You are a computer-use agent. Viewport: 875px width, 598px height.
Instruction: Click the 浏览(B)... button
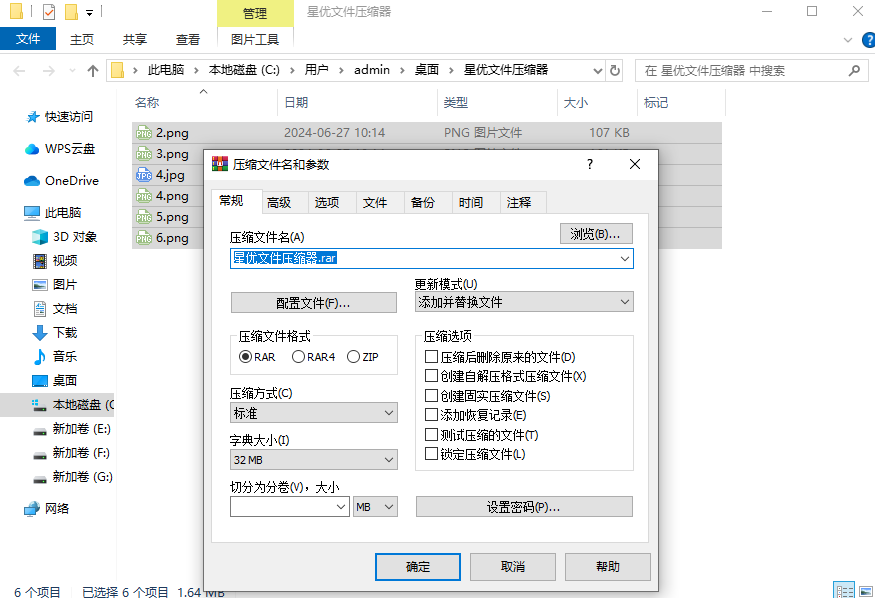(596, 234)
